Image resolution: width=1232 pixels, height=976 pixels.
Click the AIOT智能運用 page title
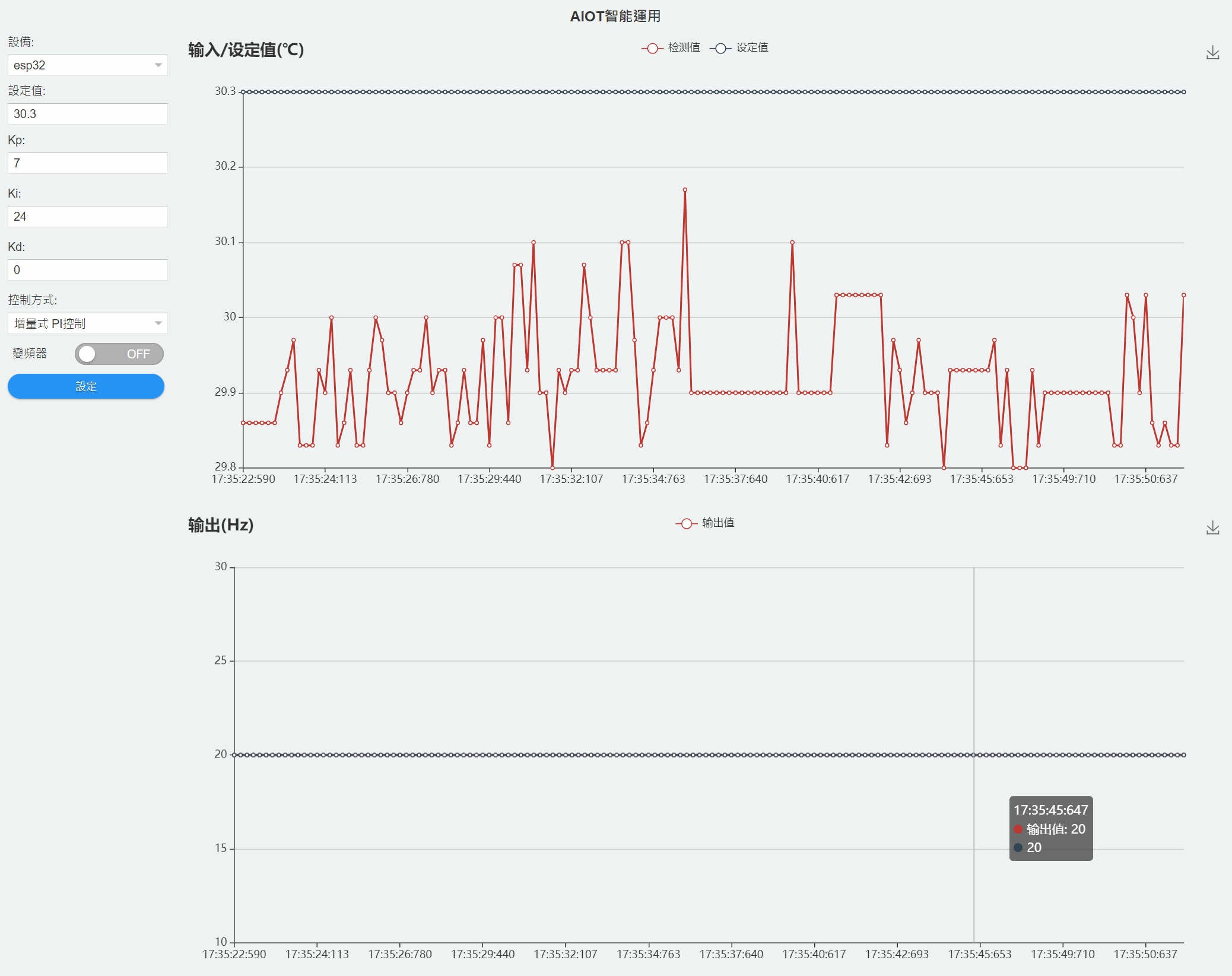pos(615,16)
